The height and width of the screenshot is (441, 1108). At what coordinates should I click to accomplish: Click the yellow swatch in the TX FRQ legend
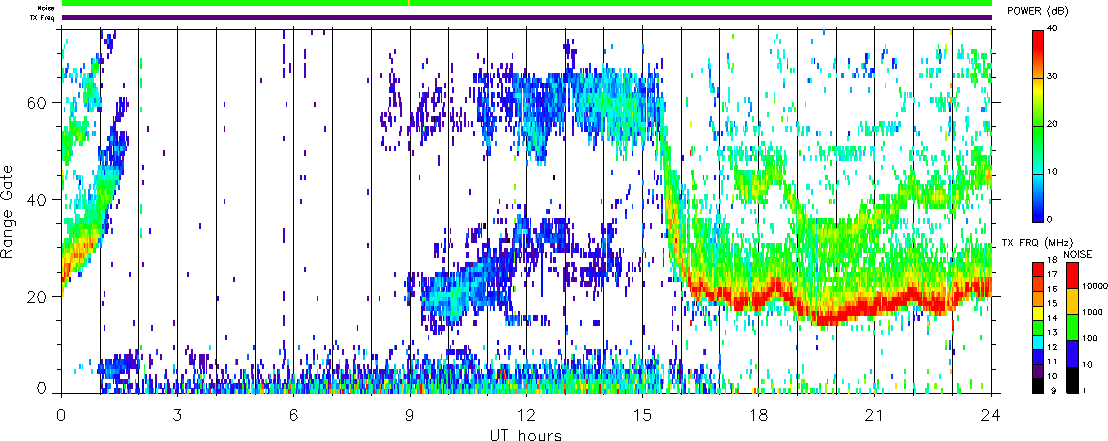pyautogui.click(x=1038, y=314)
